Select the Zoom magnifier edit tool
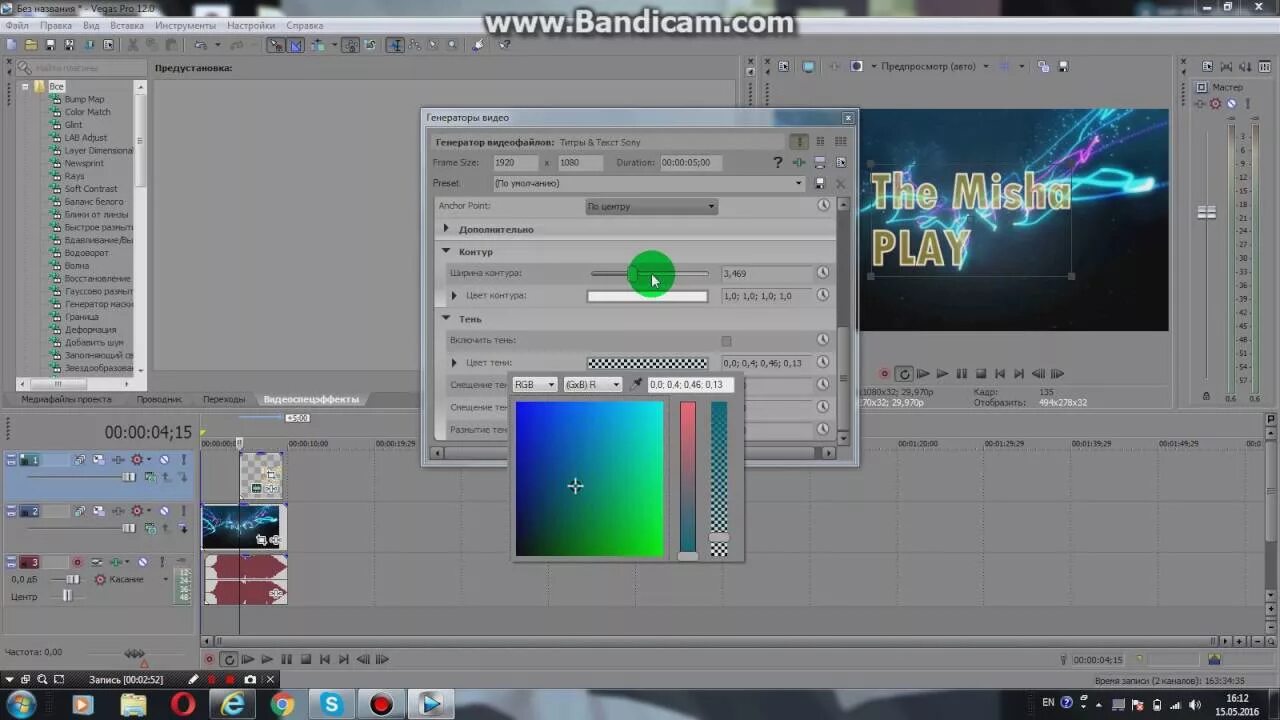This screenshot has height=720, width=1280. pos(452,44)
